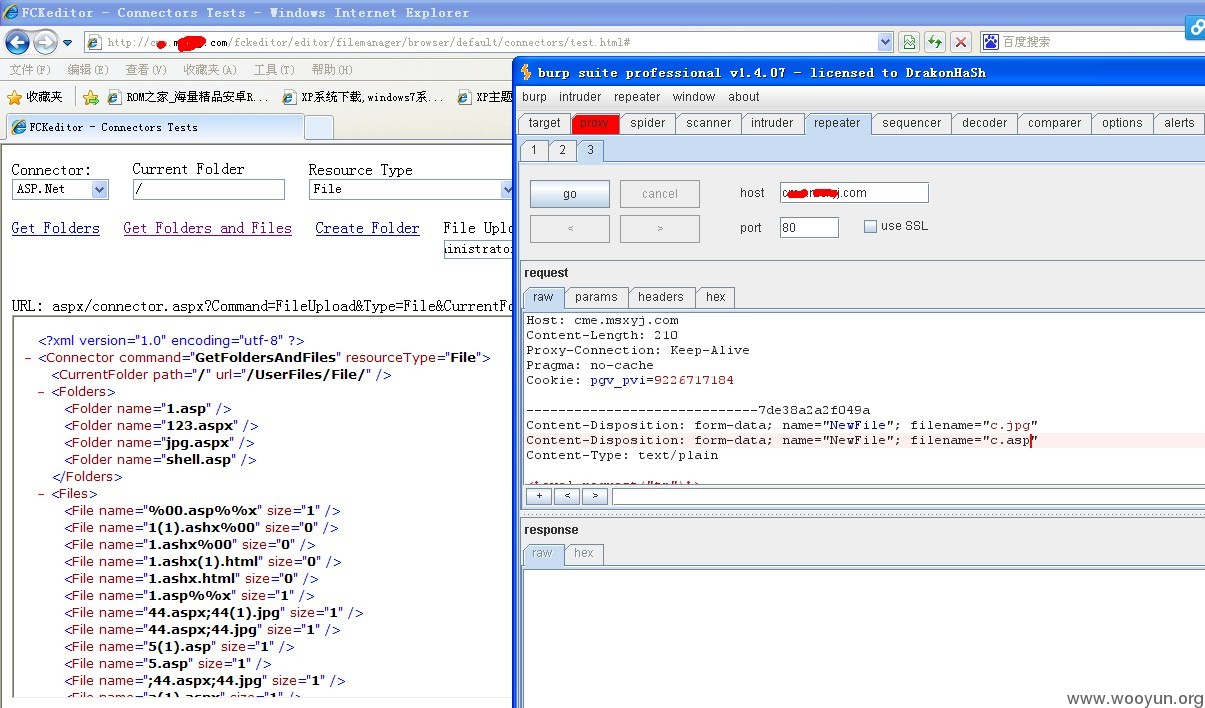Open the ROM之家 favorites bar link
The image size is (1205, 708).
pos(187,97)
